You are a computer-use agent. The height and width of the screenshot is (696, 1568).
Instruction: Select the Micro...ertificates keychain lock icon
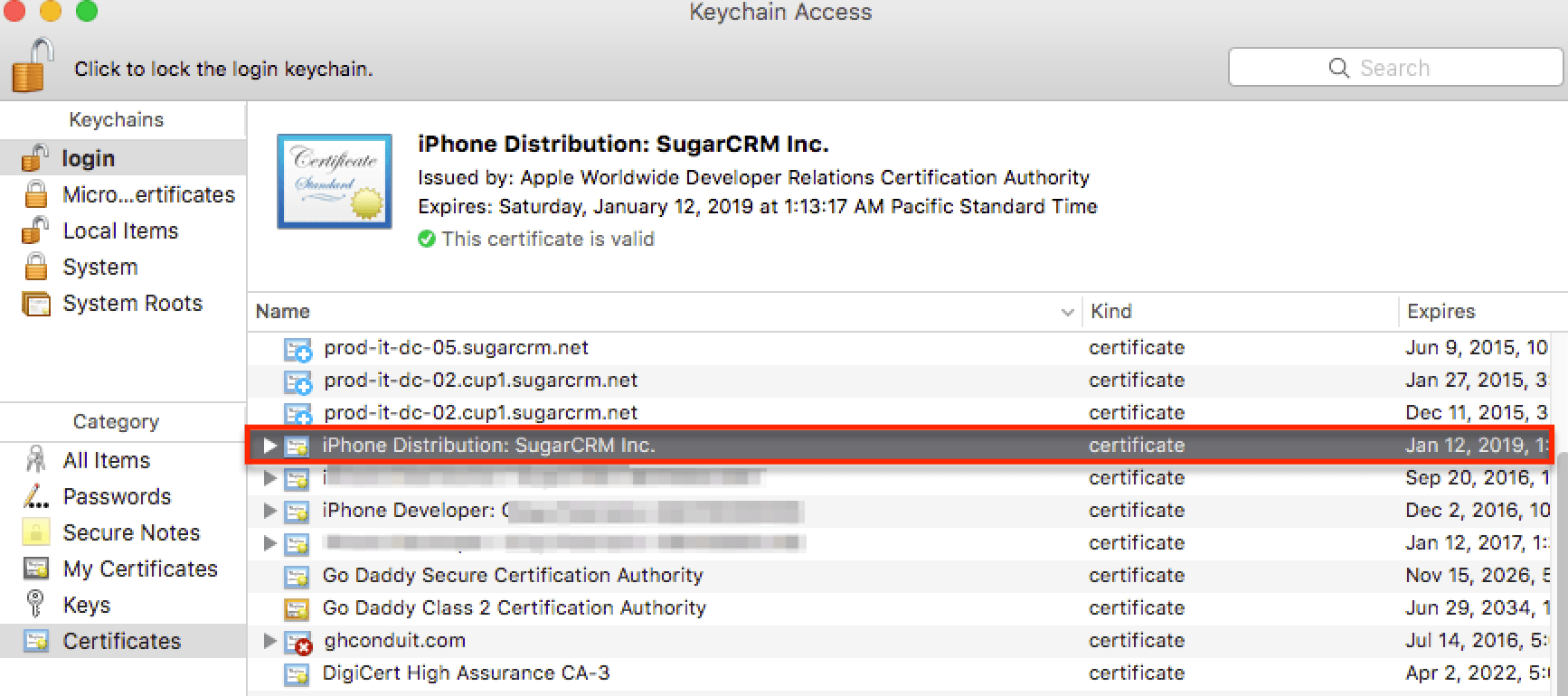pyautogui.click(x=36, y=194)
